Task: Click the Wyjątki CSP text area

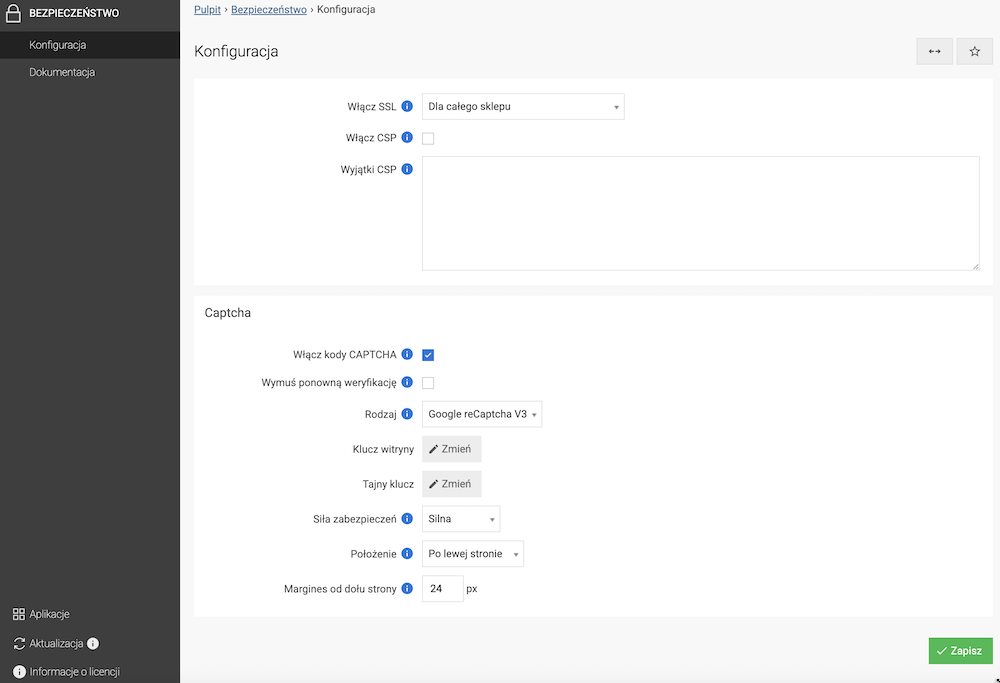Action: coord(700,213)
